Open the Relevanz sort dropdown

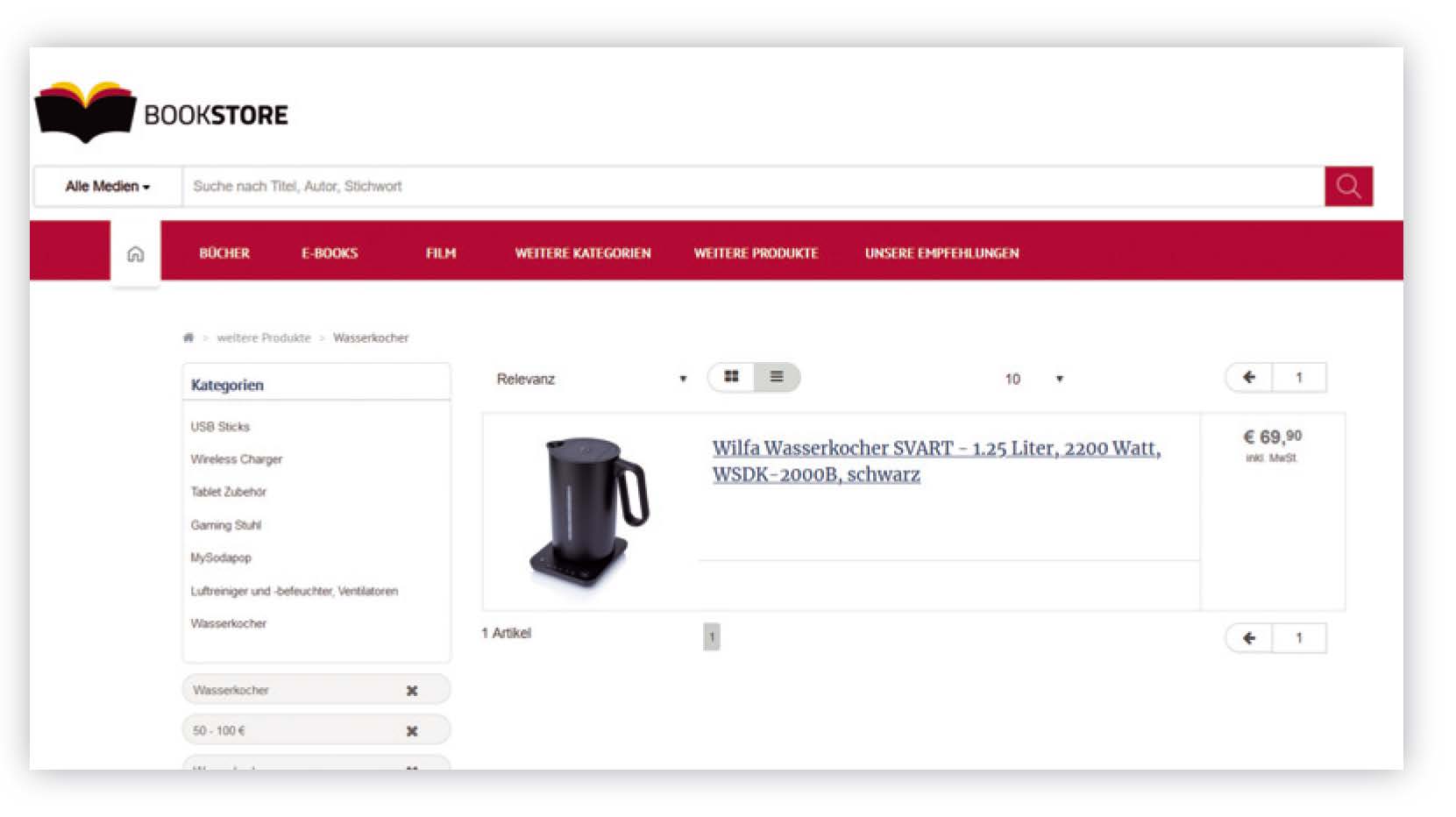pyautogui.click(x=590, y=379)
